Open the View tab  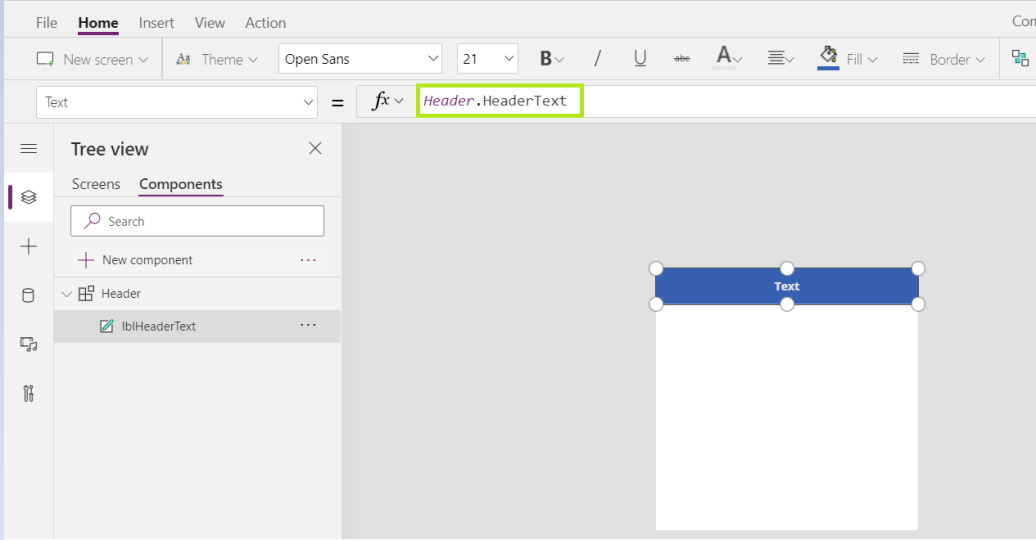tap(209, 22)
